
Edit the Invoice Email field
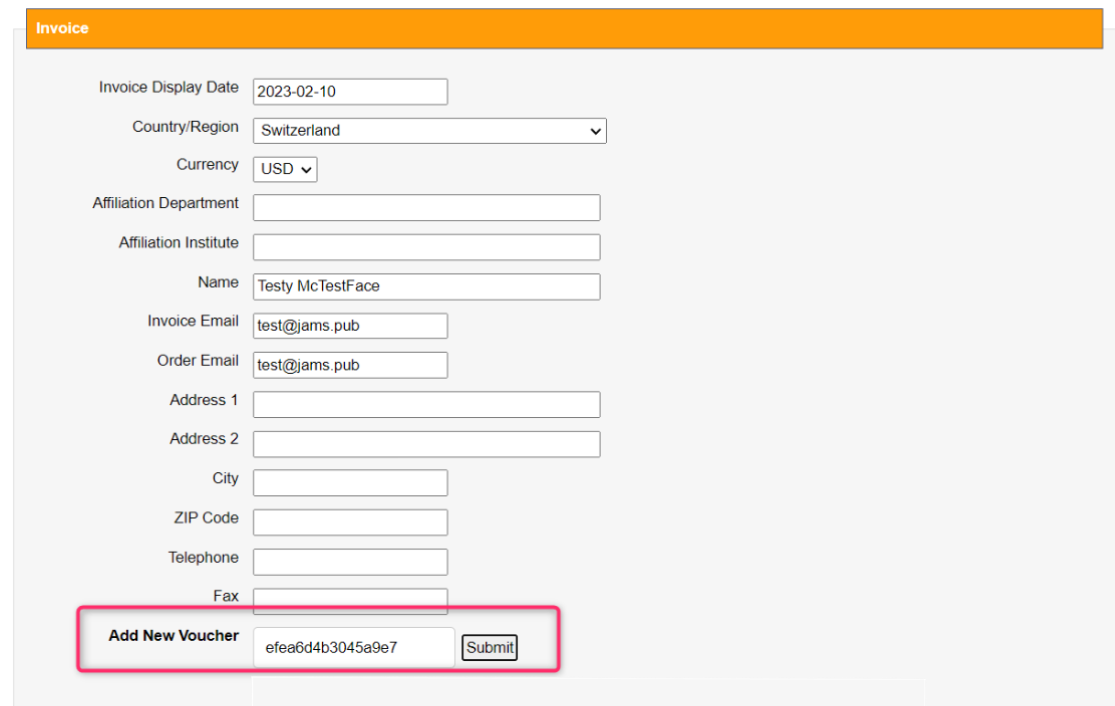click(350, 326)
